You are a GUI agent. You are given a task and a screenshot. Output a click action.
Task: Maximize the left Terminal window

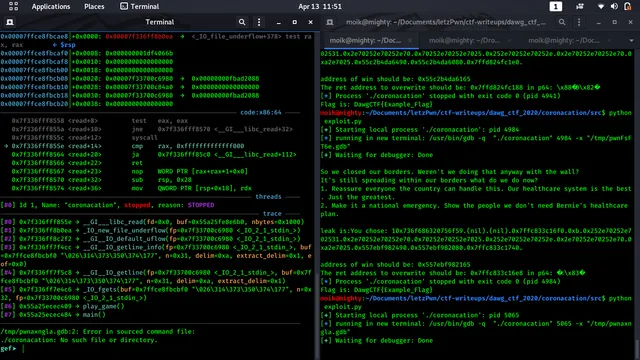pyautogui.click(x=295, y=22)
